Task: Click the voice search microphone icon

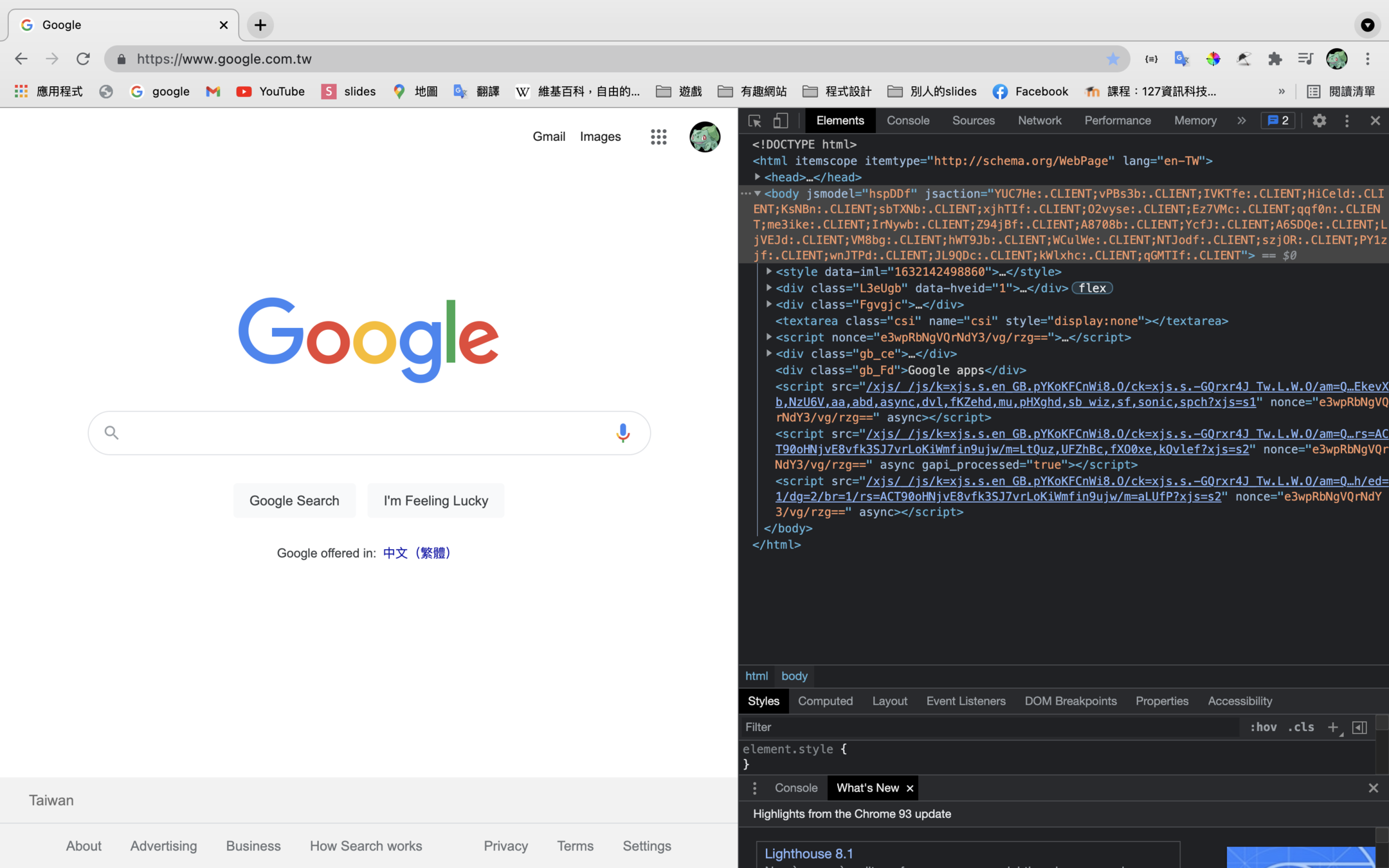Action: 622,433
